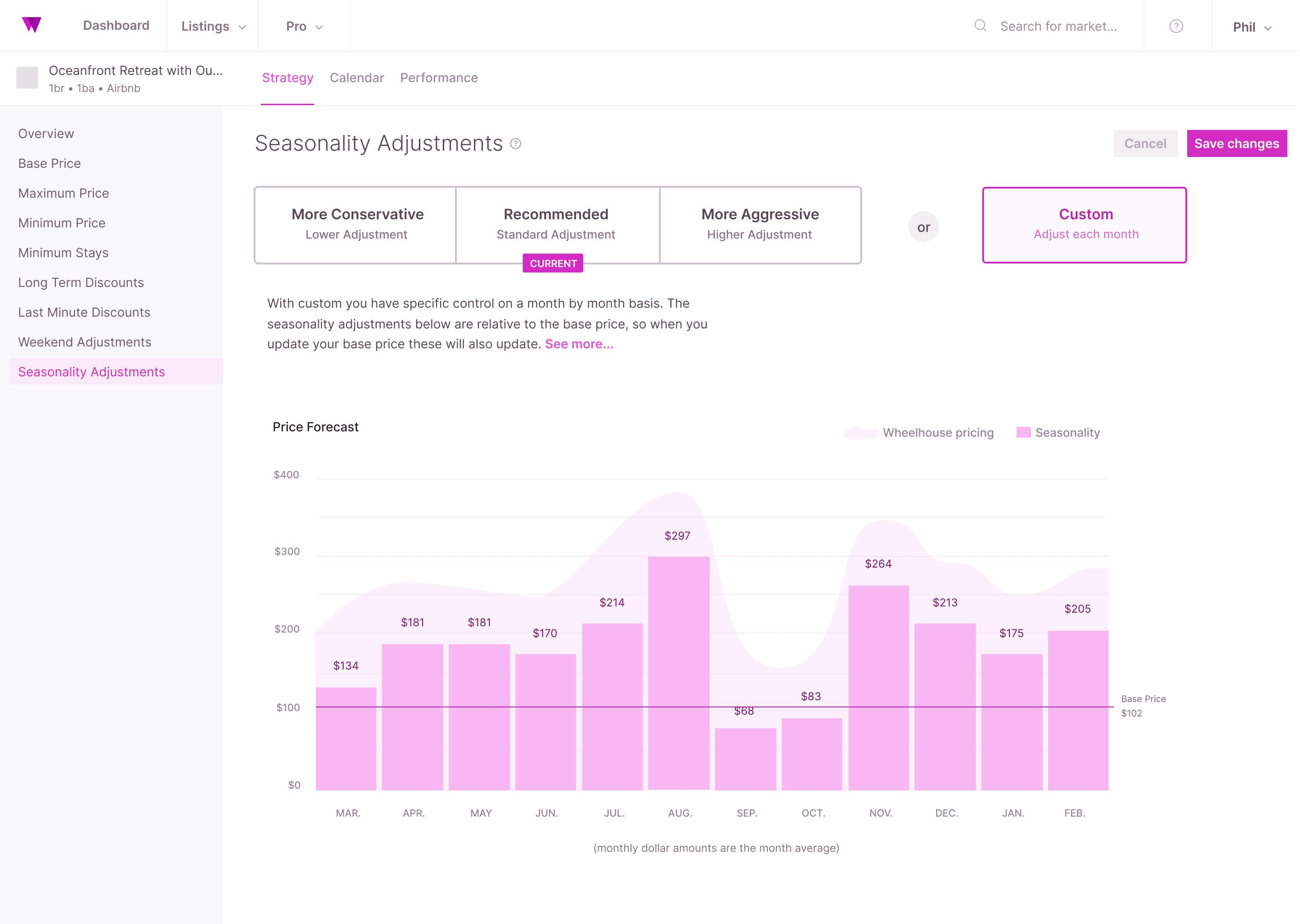Choose the More Conservative option
This screenshot has width=1300, height=924.
pyautogui.click(x=356, y=225)
